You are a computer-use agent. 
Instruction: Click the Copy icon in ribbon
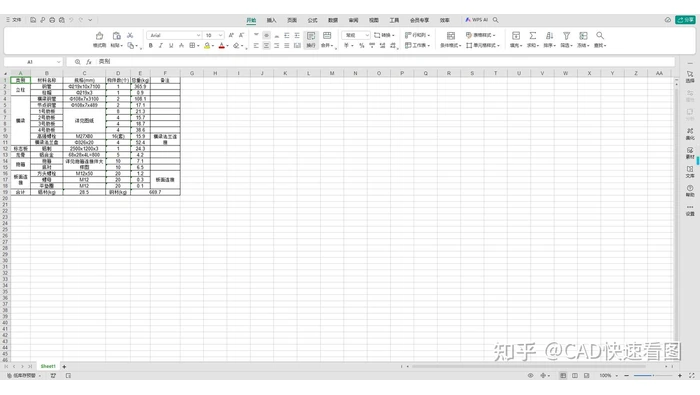130,46
